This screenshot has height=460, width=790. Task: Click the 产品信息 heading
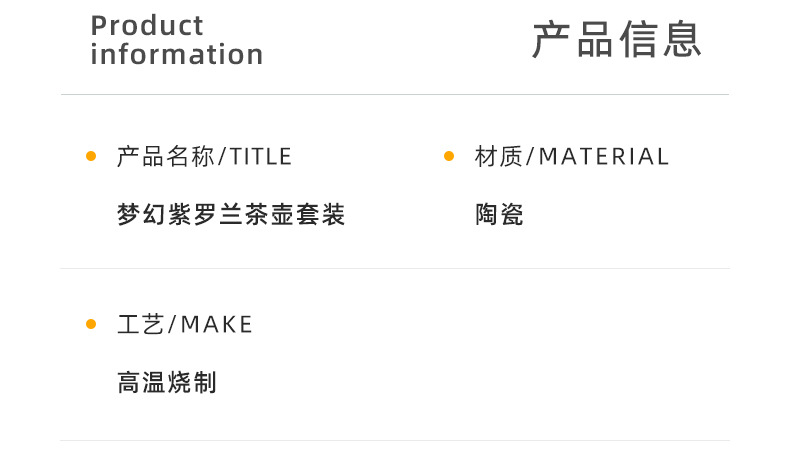[616, 40]
